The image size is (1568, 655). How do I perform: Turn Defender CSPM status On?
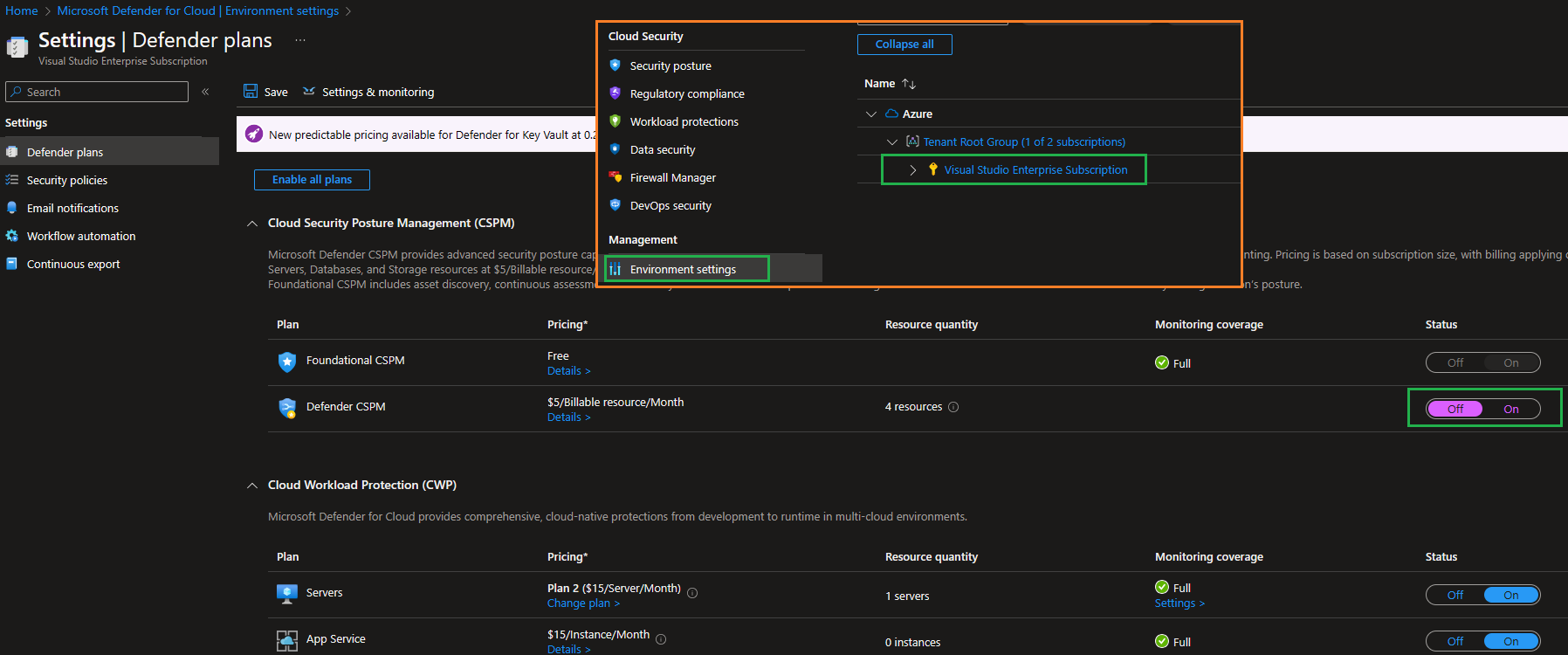coord(1511,409)
